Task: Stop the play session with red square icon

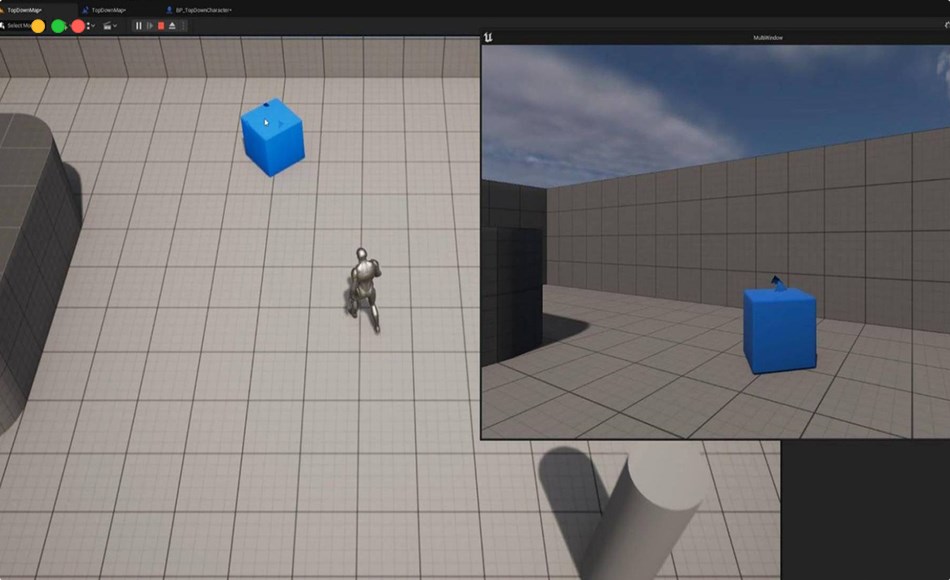Action: point(160,26)
